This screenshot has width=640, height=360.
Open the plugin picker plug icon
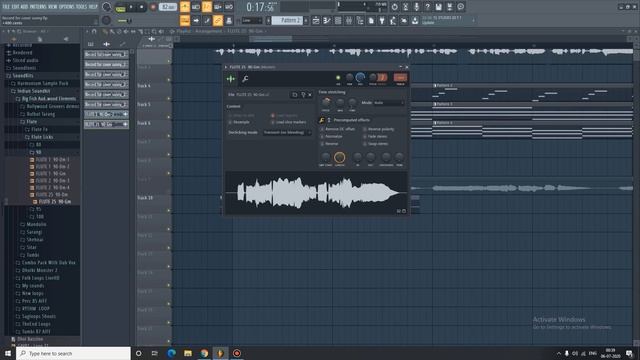coord(382,20)
